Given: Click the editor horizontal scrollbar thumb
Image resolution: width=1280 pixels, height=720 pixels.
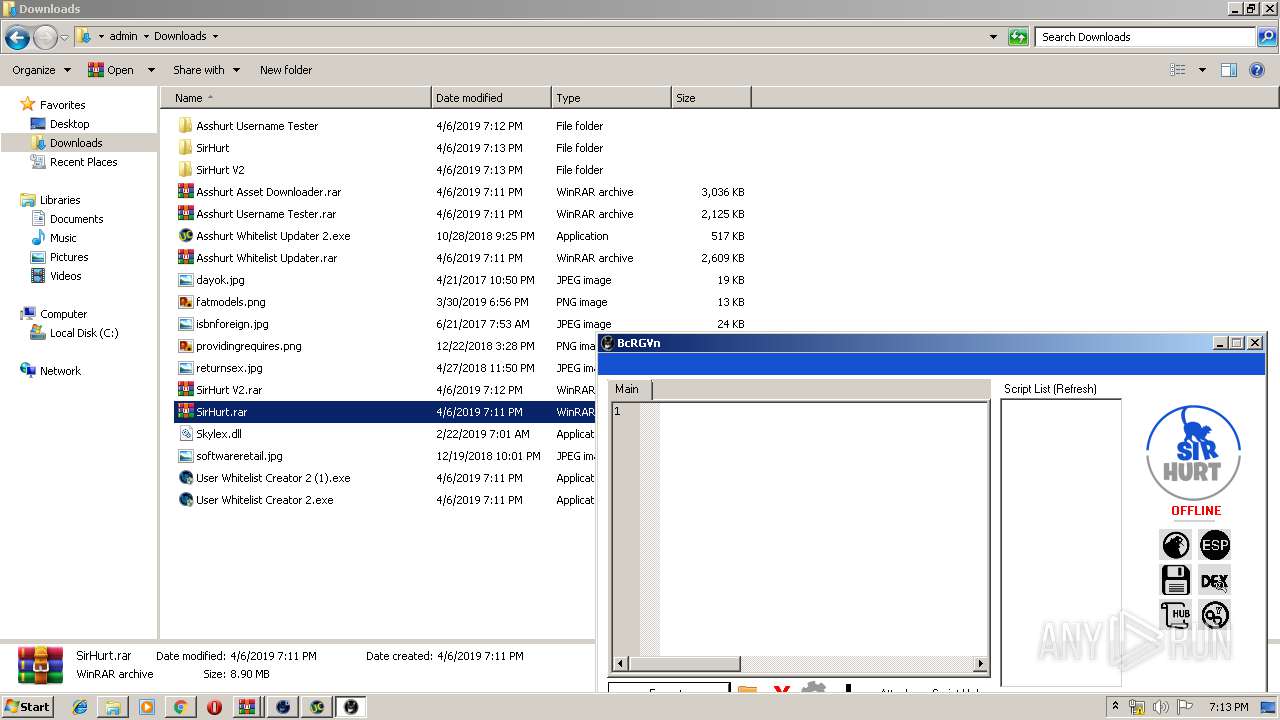Looking at the screenshot, I should tap(684, 664).
